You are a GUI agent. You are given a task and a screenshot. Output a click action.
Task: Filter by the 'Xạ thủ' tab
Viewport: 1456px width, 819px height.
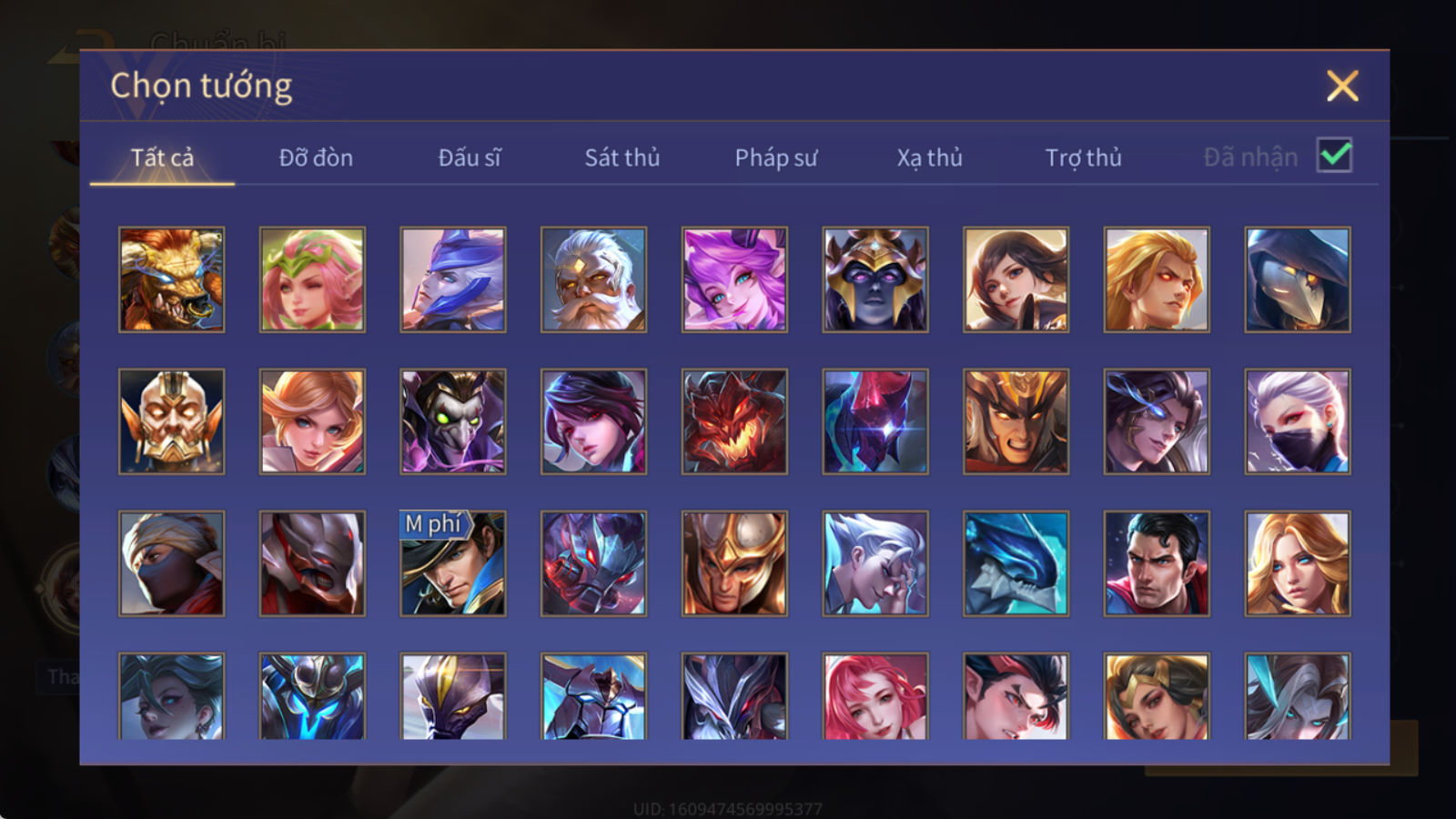[x=929, y=157]
